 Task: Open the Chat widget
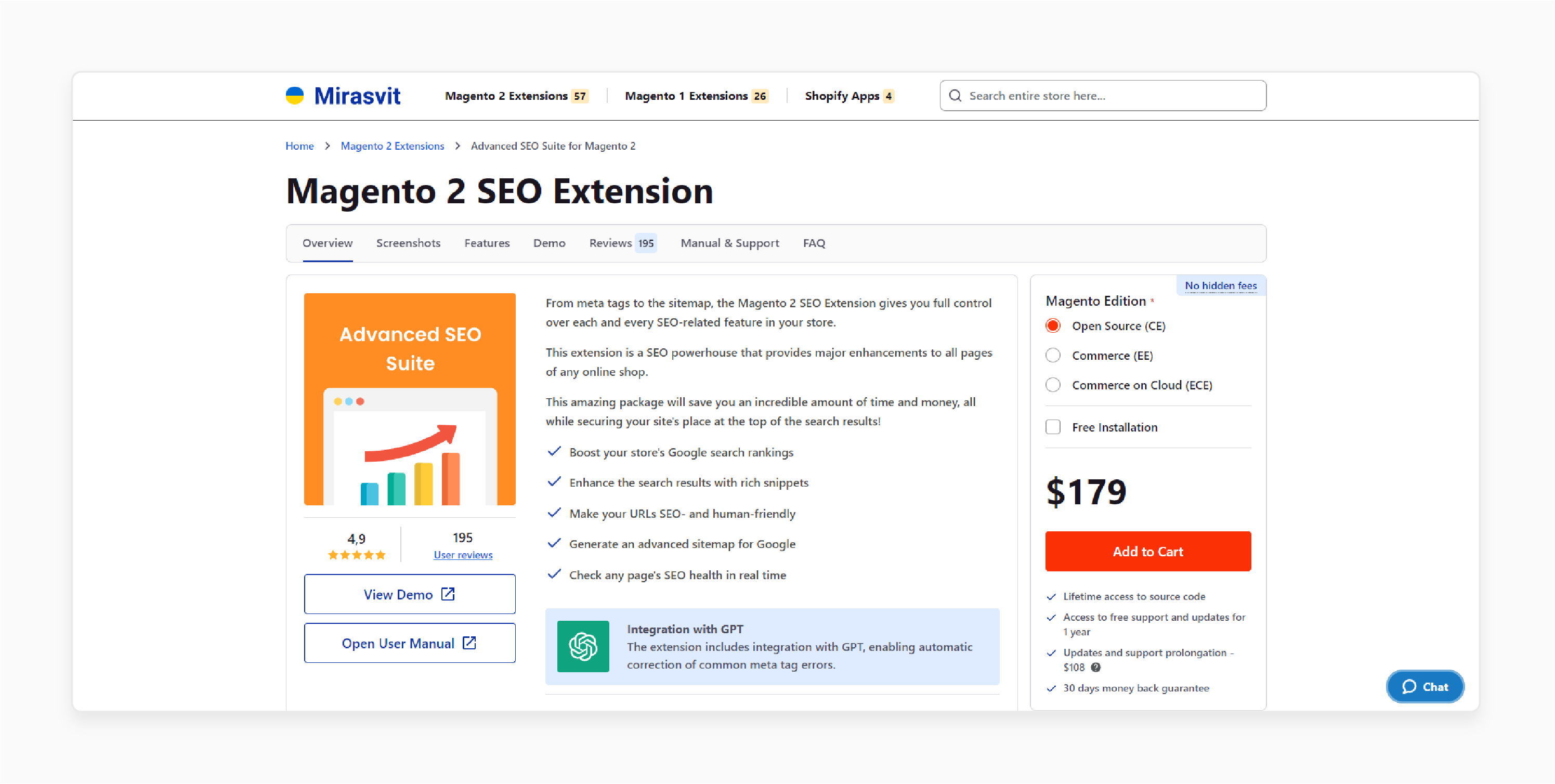coord(1425,686)
